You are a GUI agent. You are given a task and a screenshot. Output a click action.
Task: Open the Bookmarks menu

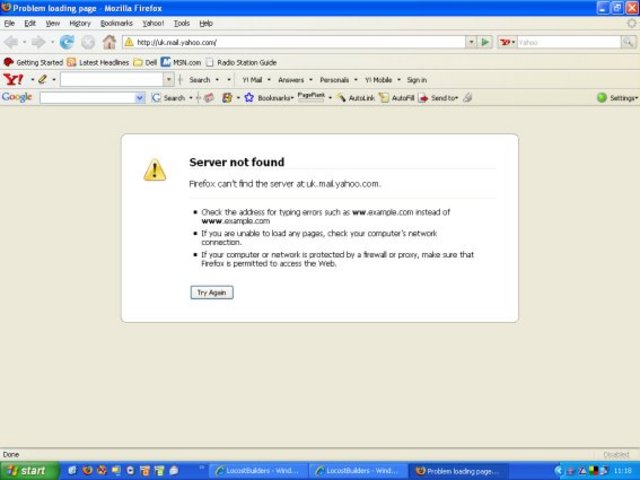pyautogui.click(x=116, y=22)
